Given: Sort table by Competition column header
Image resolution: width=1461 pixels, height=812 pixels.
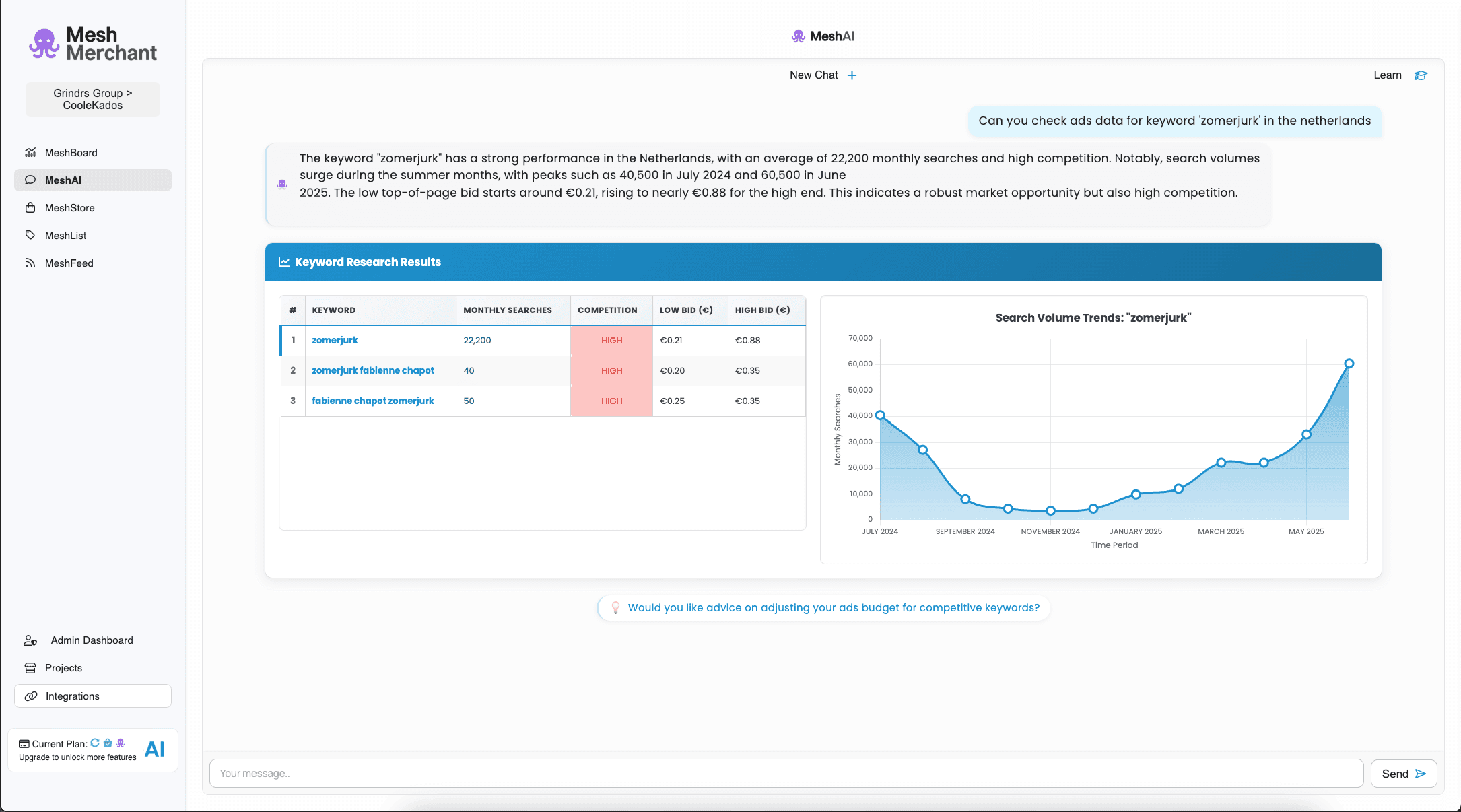Looking at the screenshot, I should [x=607, y=310].
